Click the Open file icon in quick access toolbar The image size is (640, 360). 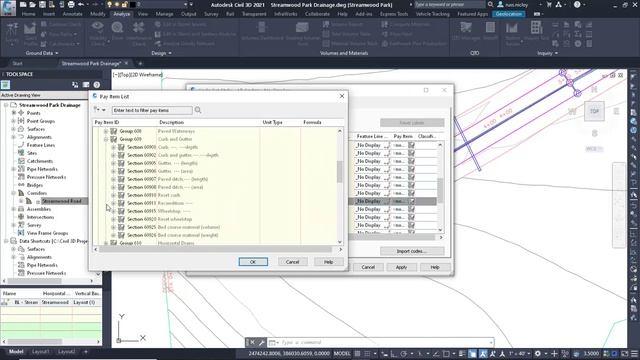click(33, 5)
